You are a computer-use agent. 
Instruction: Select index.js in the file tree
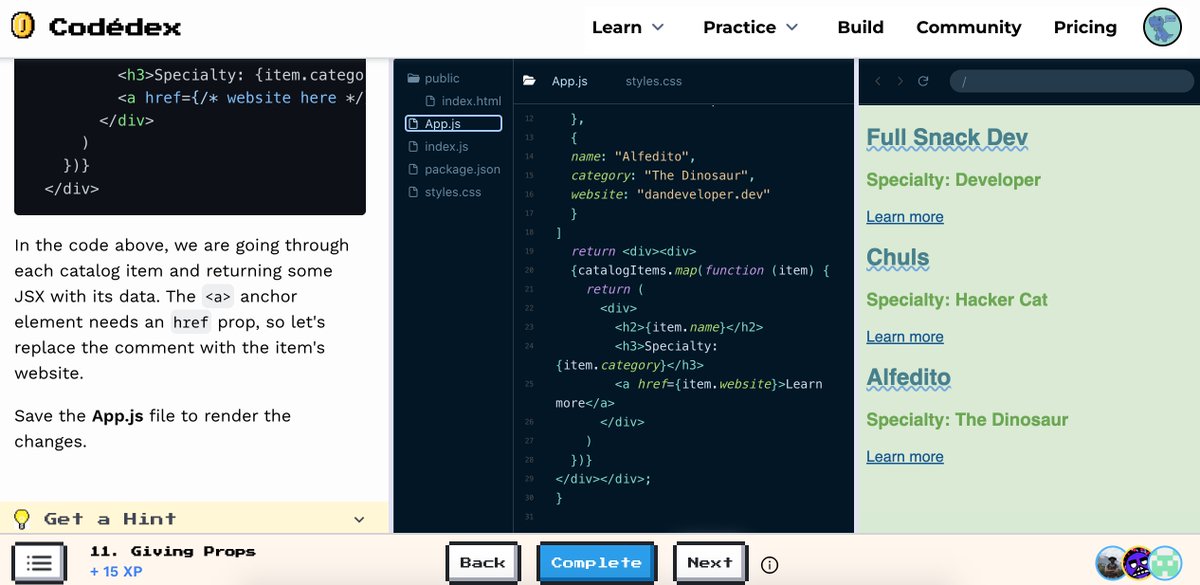point(446,147)
